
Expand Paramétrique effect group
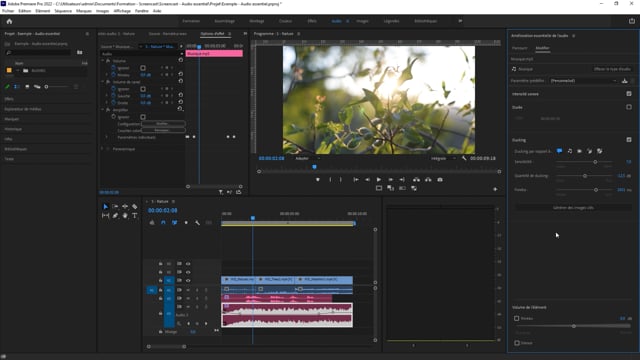[x=103, y=149]
